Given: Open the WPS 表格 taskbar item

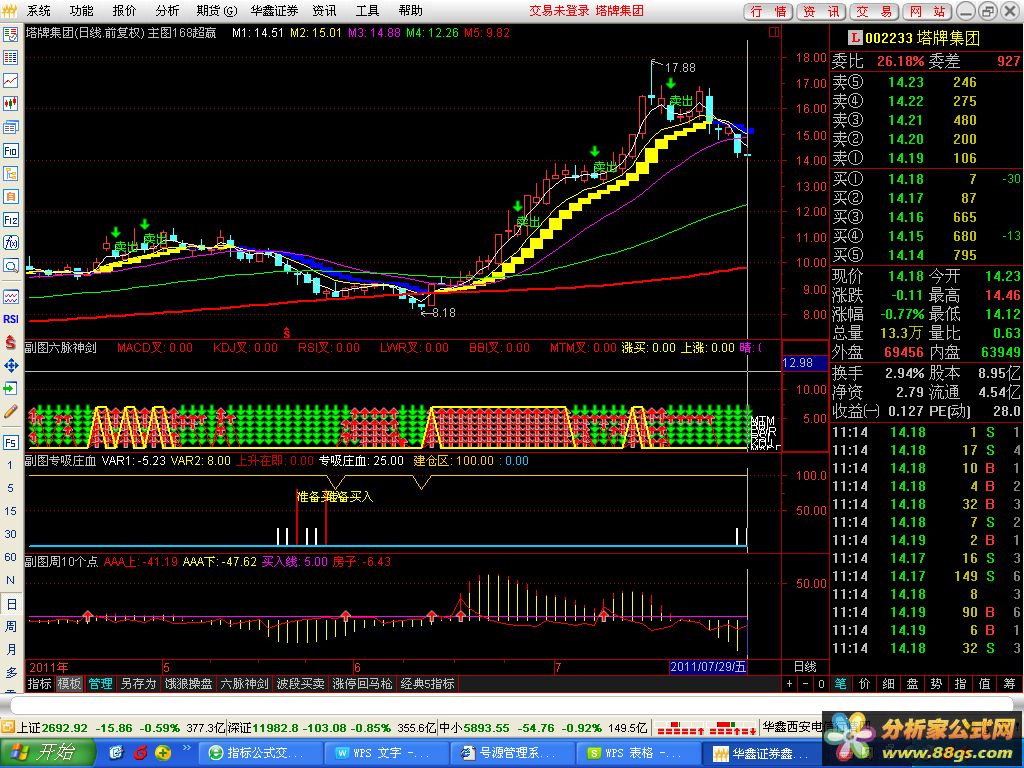Looking at the screenshot, I should (639, 753).
